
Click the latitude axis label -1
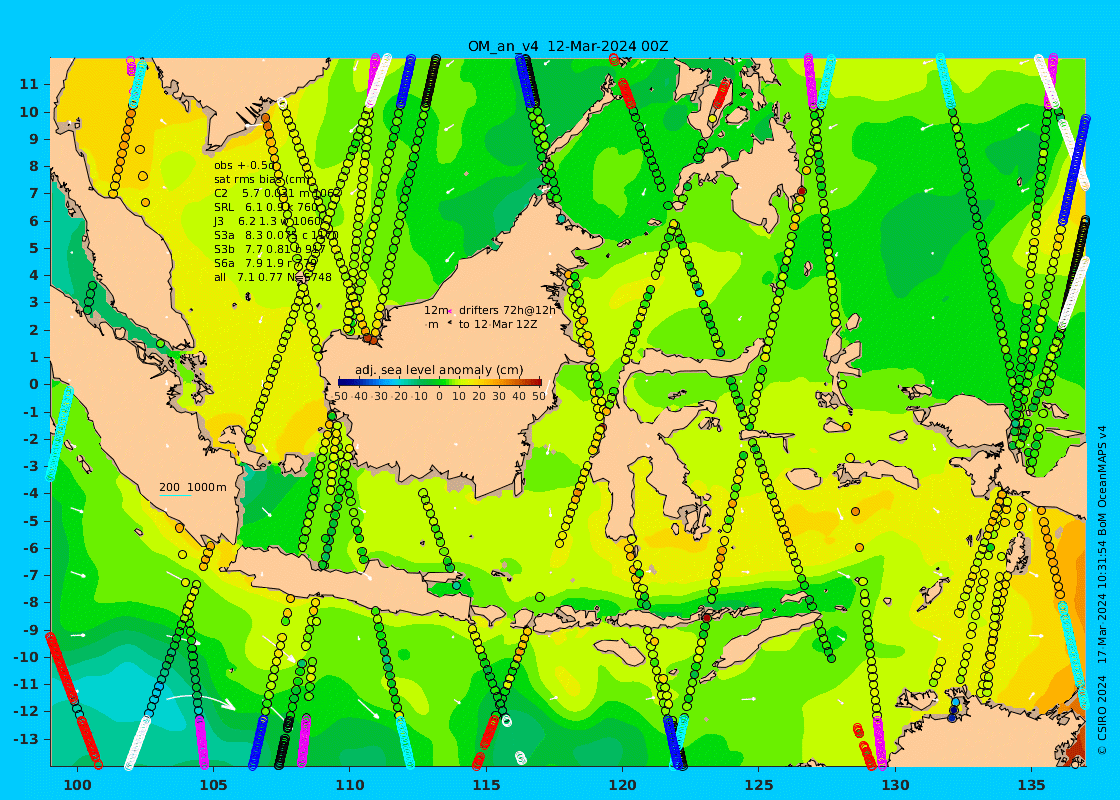pos(31,411)
